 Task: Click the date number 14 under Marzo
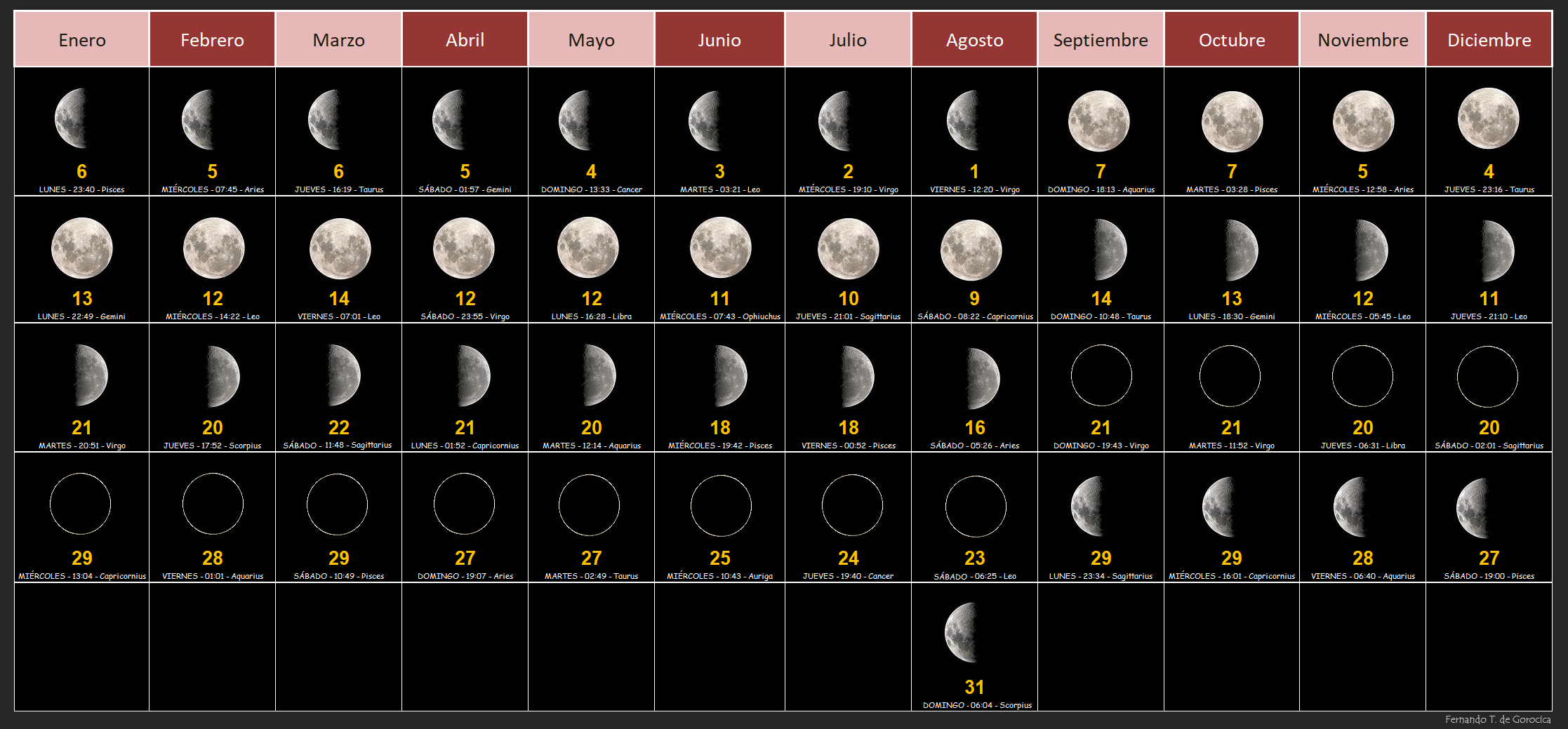[339, 299]
